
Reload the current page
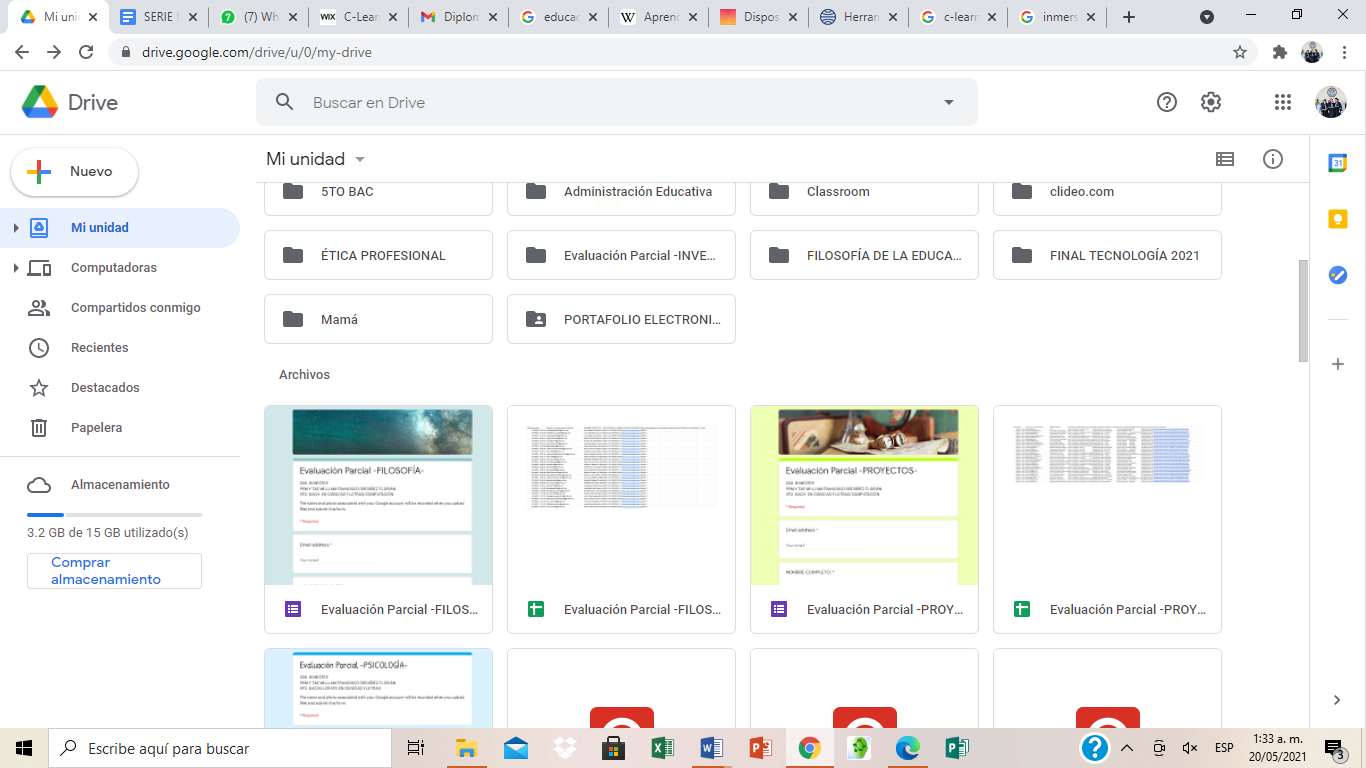tap(86, 52)
